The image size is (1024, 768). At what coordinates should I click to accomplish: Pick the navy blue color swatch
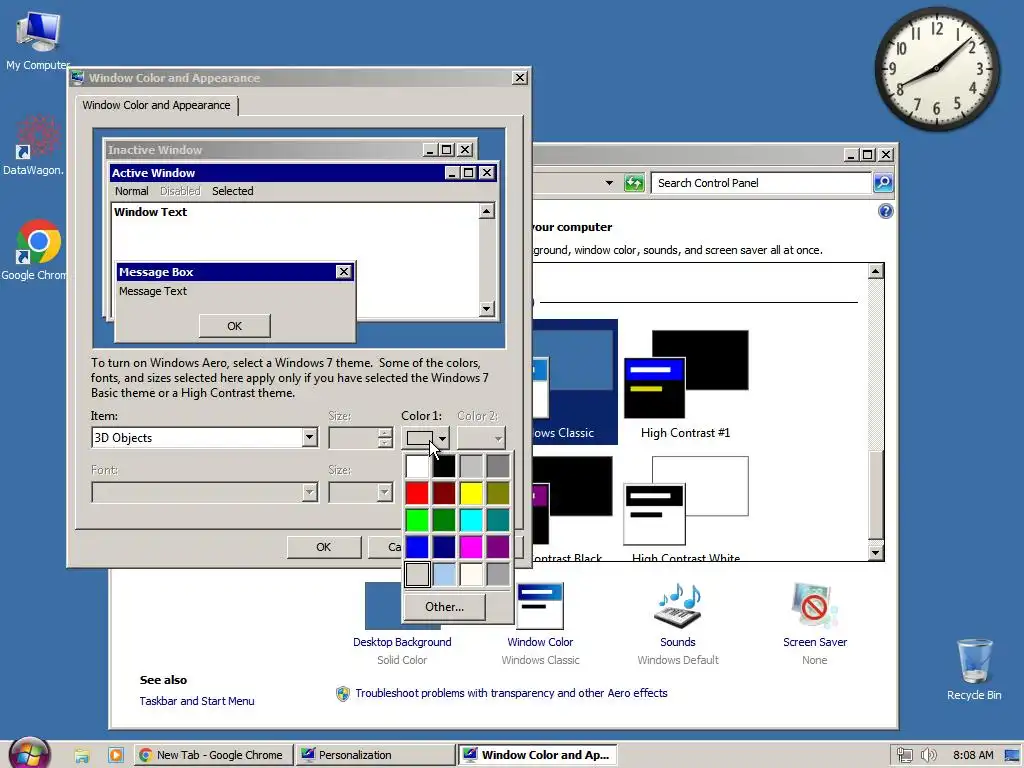(444, 547)
